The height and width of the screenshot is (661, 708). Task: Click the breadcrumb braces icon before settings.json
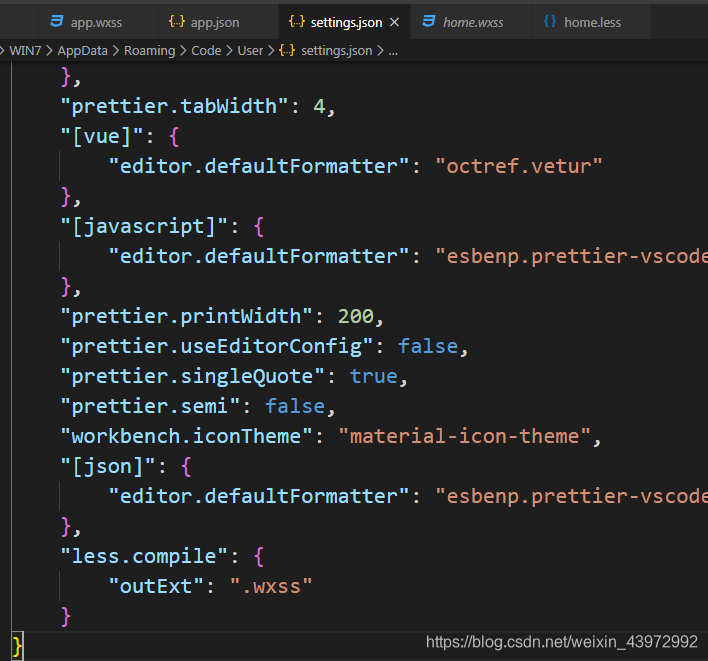[x=287, y=50]
